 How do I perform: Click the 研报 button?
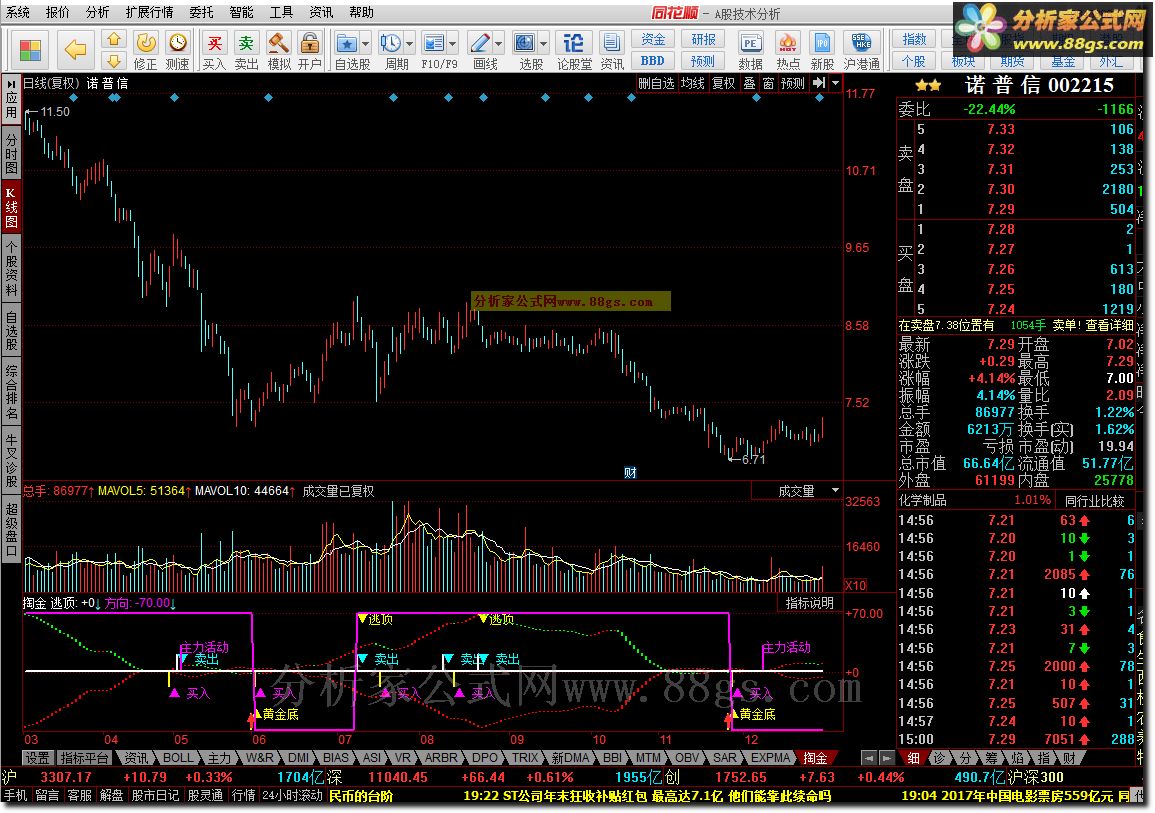click(703, 40)
